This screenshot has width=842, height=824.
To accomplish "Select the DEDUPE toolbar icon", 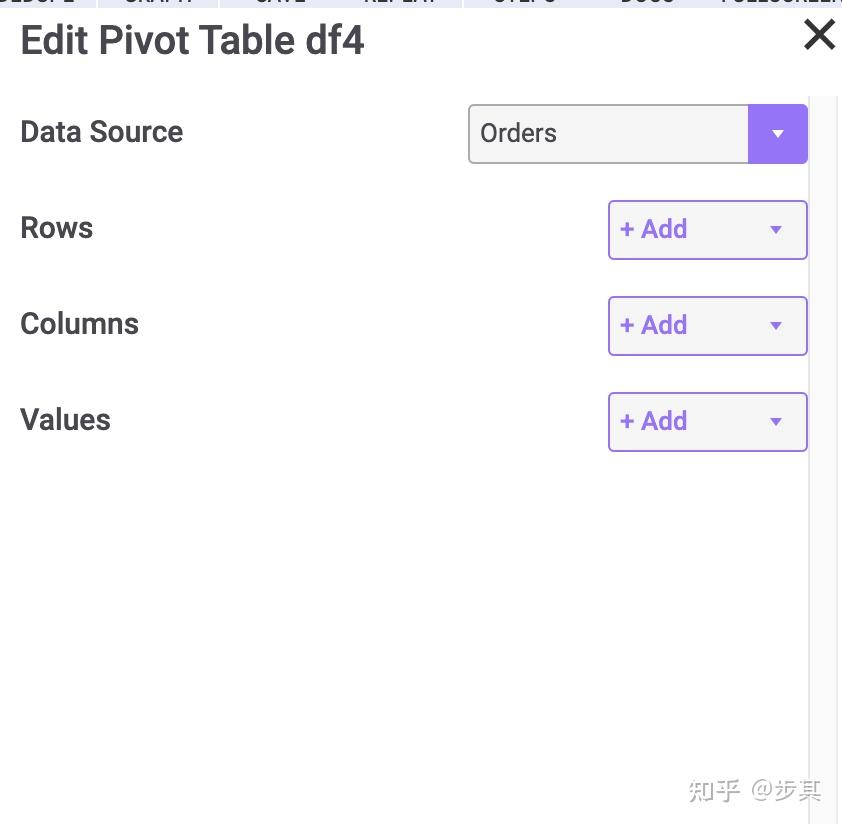I will (40, 3).
